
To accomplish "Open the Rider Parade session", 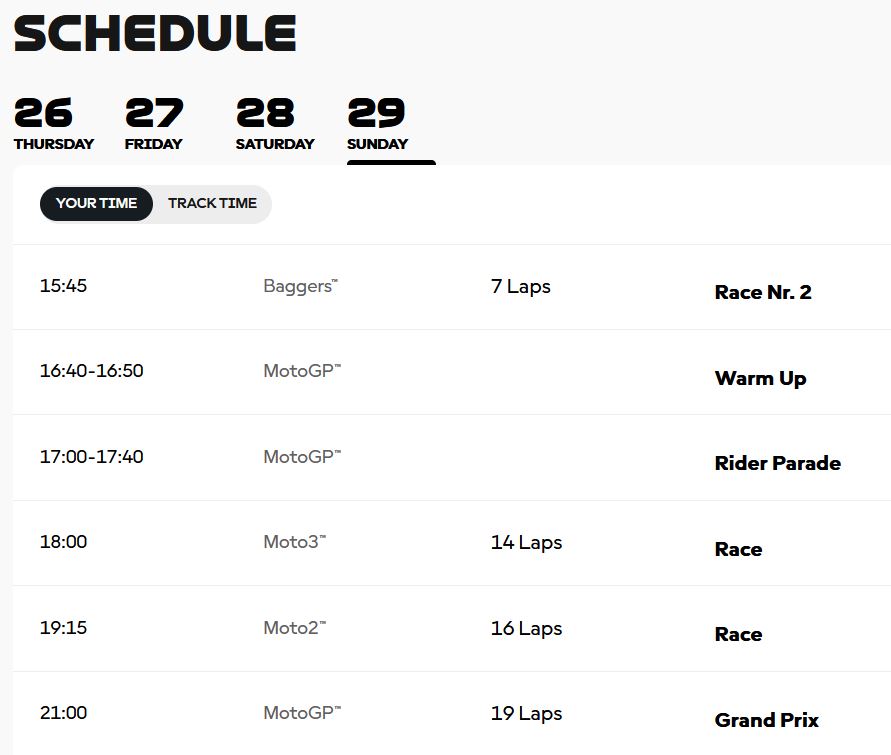I will 452,458.
